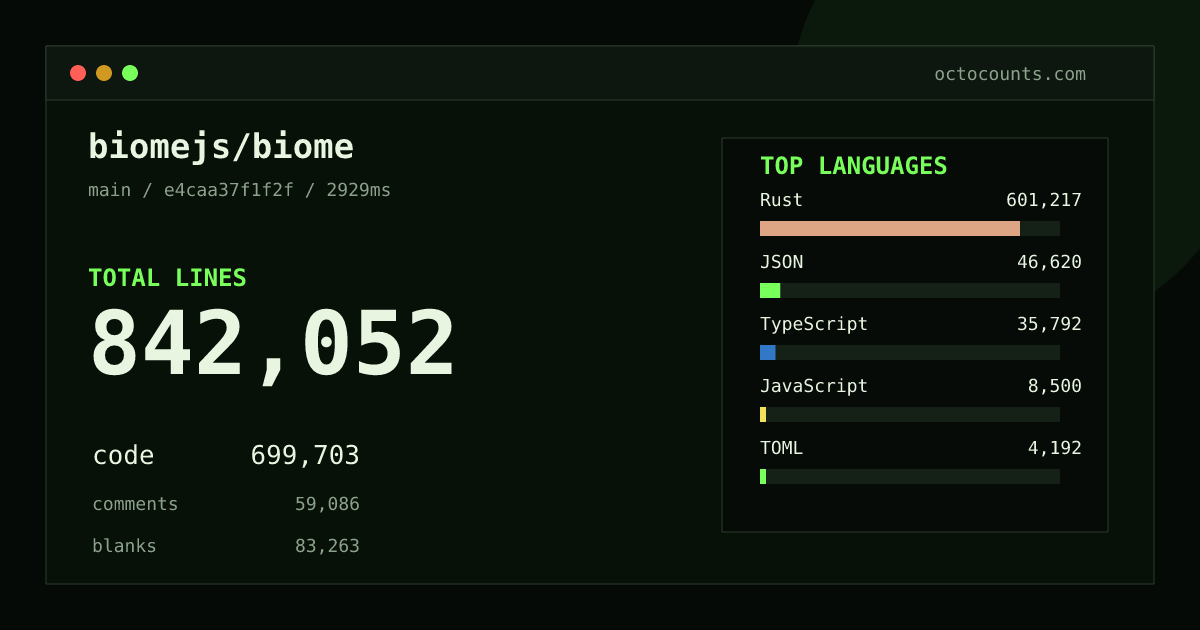The height and width of the screenshot is (630, 1200).
Task: Click the yellow window dot
Action: point(104,73)
